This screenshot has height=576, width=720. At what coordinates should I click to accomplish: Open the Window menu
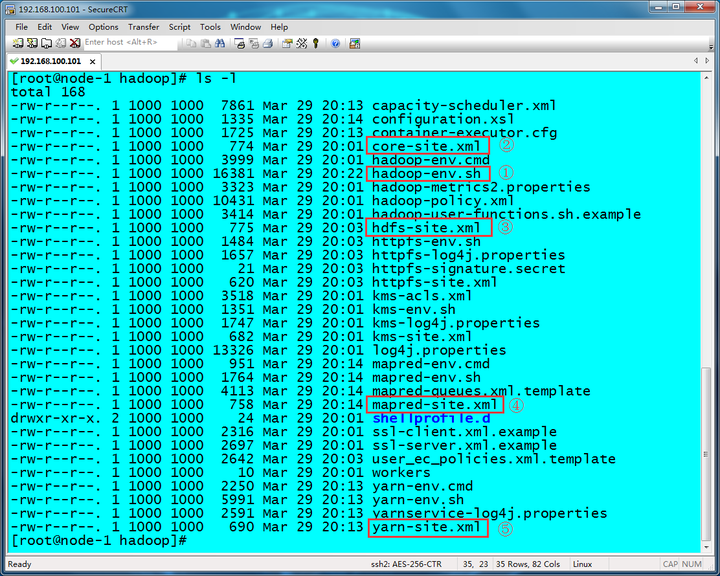click(x=246, y=27)
